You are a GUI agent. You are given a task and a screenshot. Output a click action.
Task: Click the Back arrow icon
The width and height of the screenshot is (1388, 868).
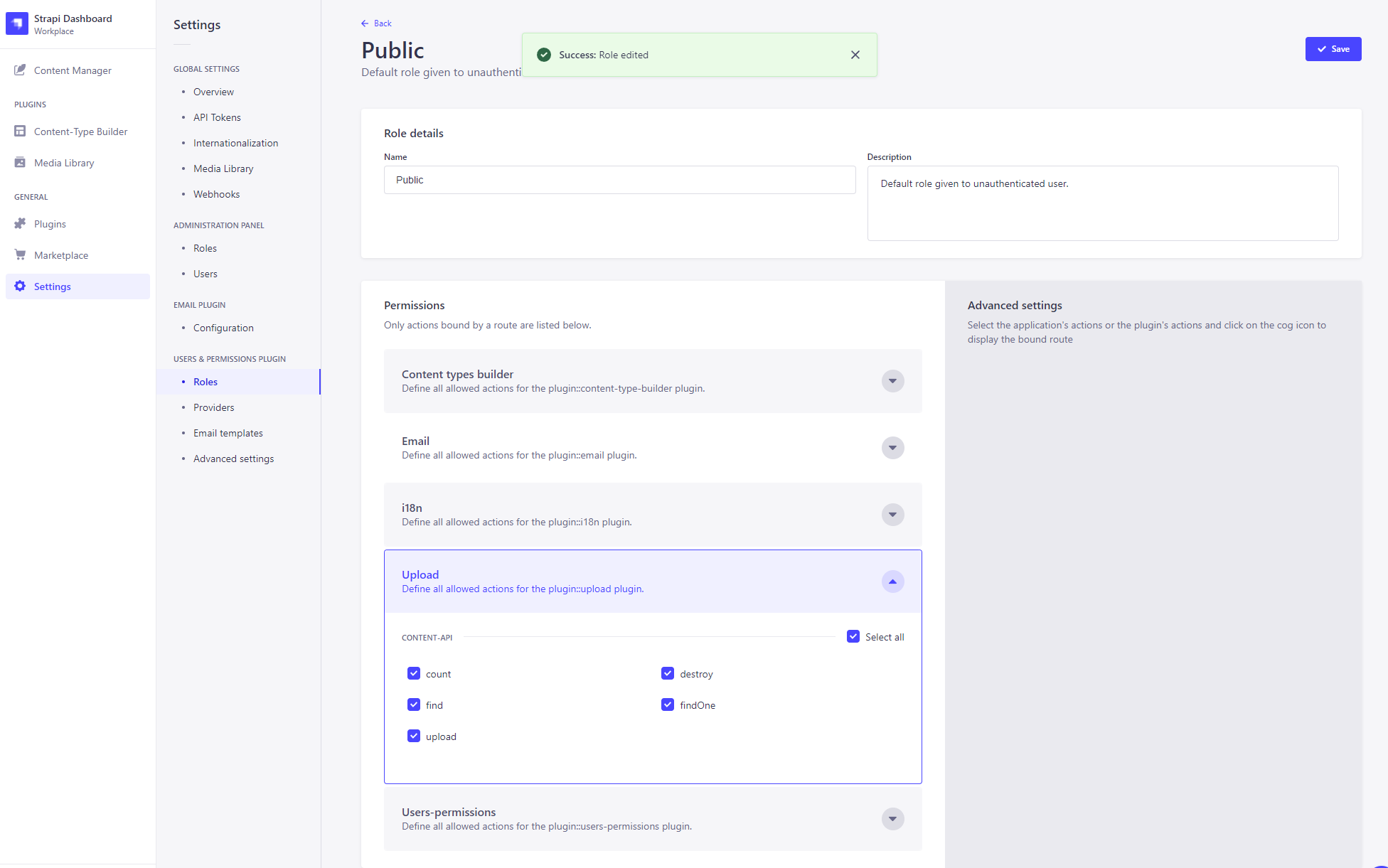365,23
